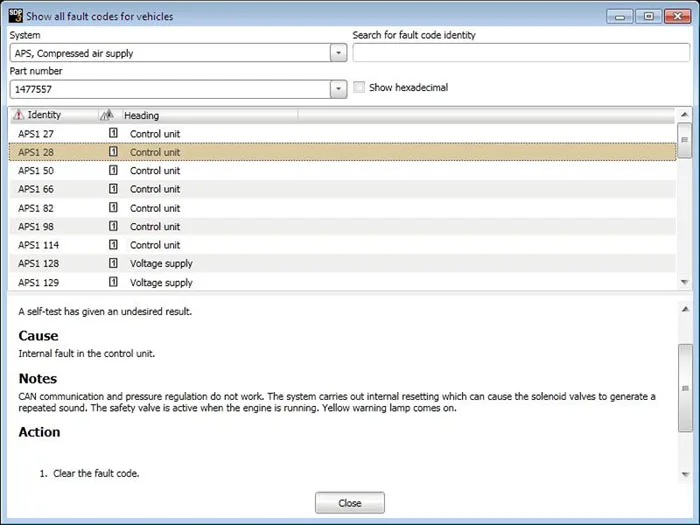Click the 'Clear the fault code.' step text

96,474
